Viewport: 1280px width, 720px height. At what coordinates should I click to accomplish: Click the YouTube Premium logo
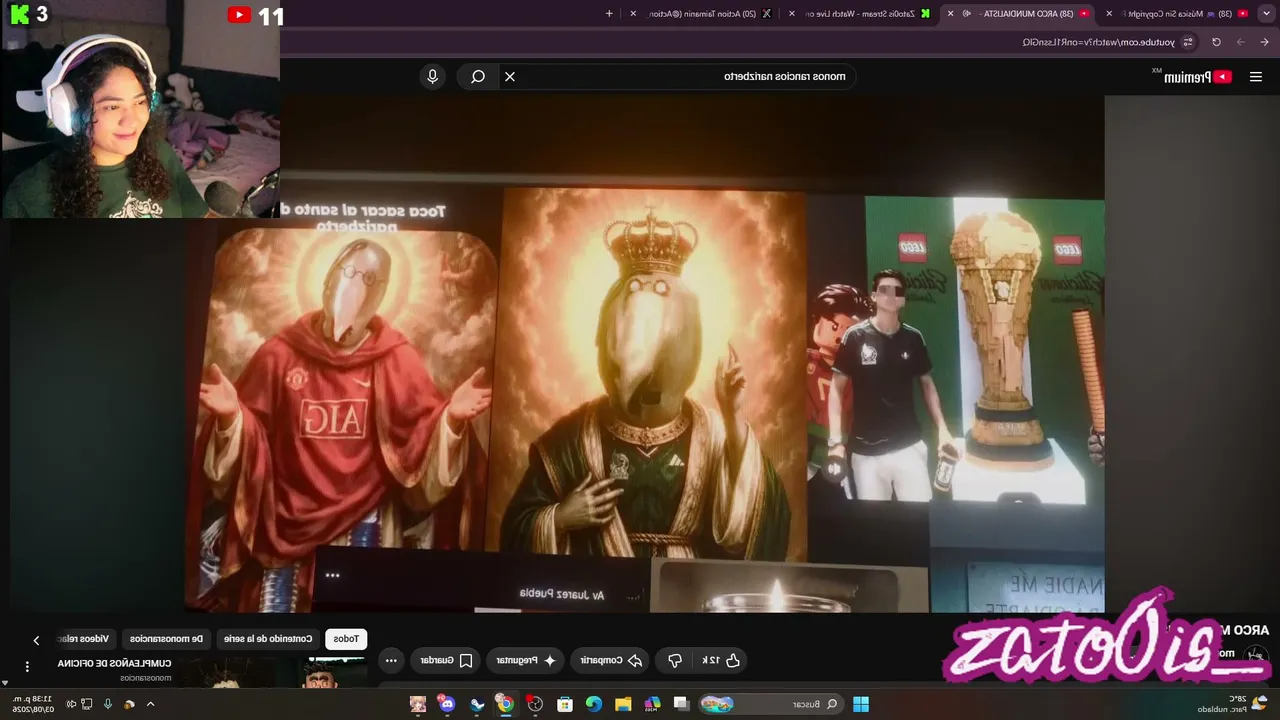click(x=1197, y=77)
